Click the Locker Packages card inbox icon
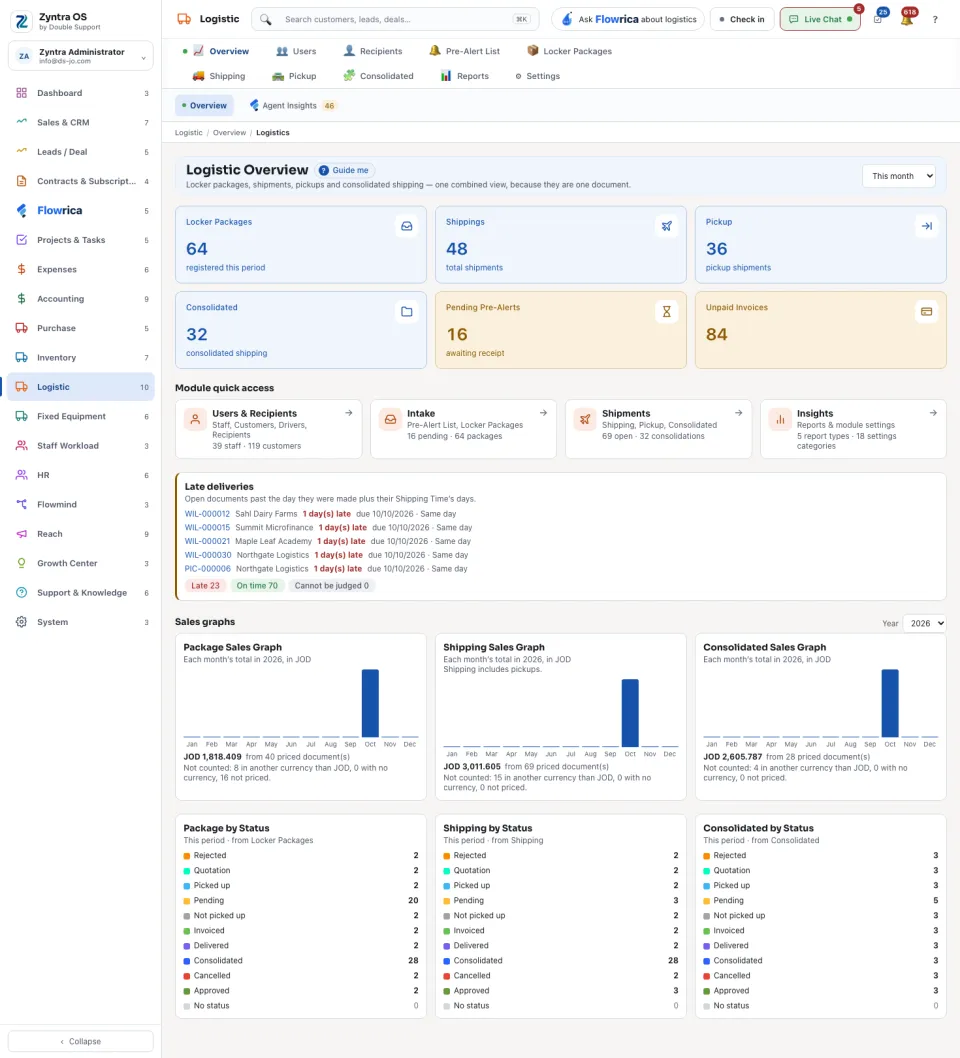This screenshot has height=1058, width=960. [407, 226]
